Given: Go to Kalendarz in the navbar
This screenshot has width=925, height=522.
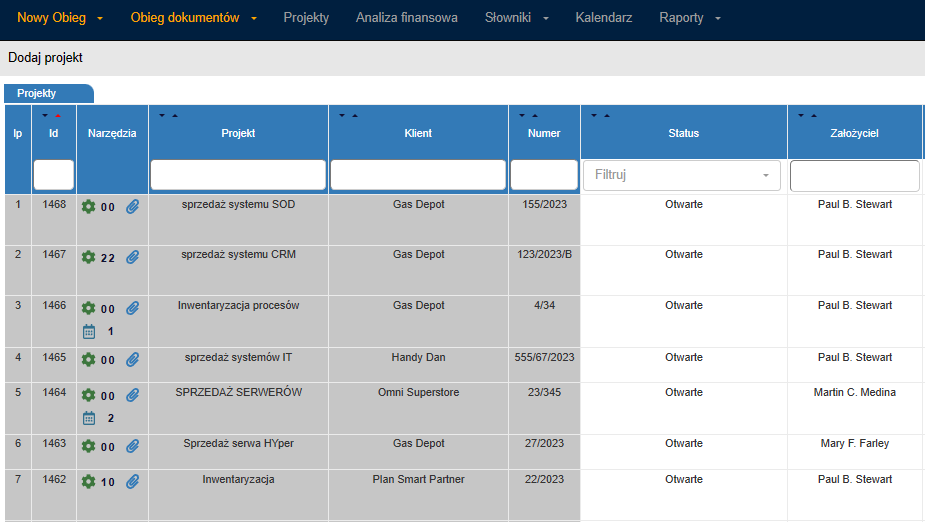Looking at the screenshot, I should 603,18.
